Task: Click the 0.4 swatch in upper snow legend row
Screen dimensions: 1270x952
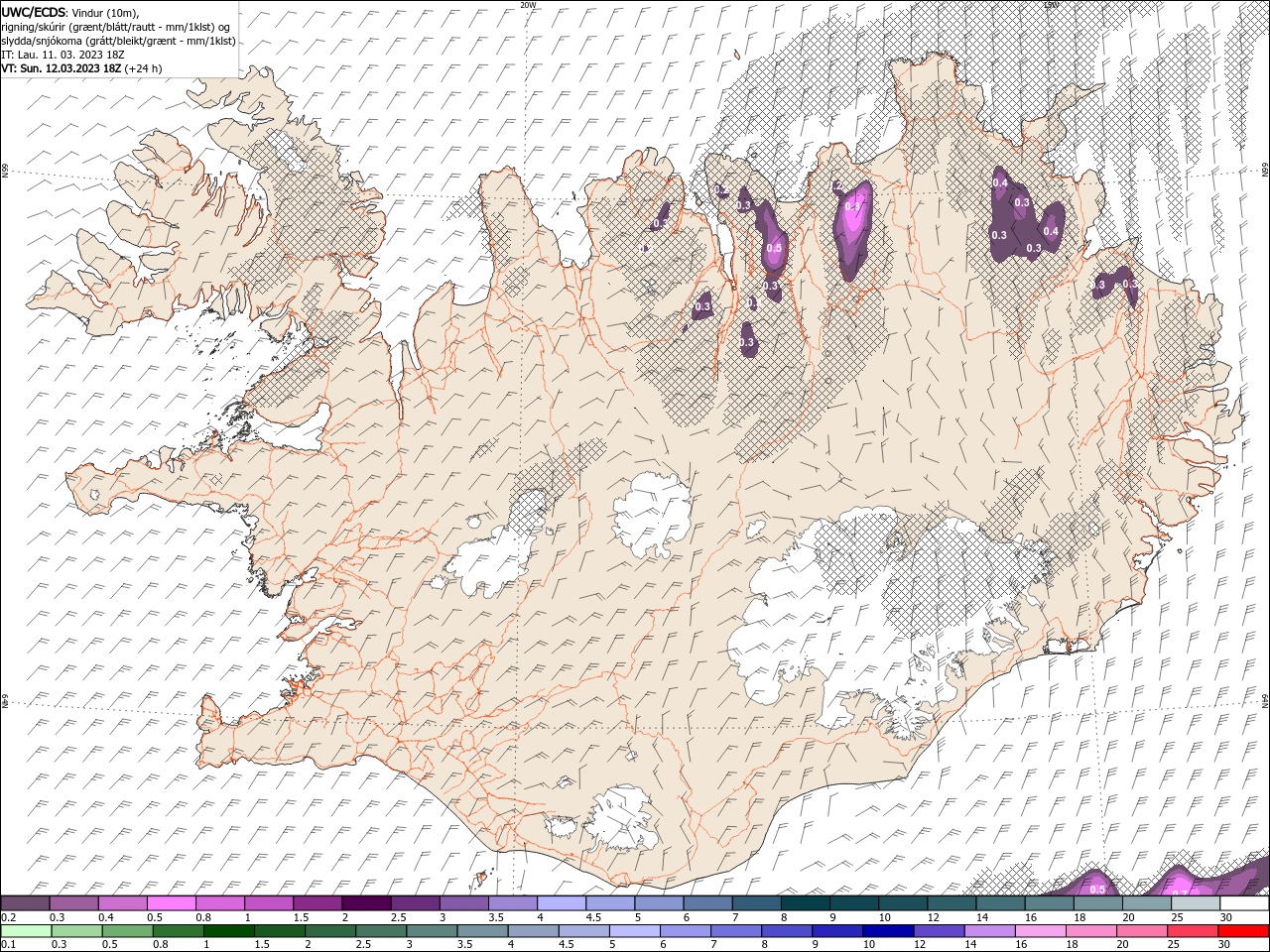Action: pos(122,903)
